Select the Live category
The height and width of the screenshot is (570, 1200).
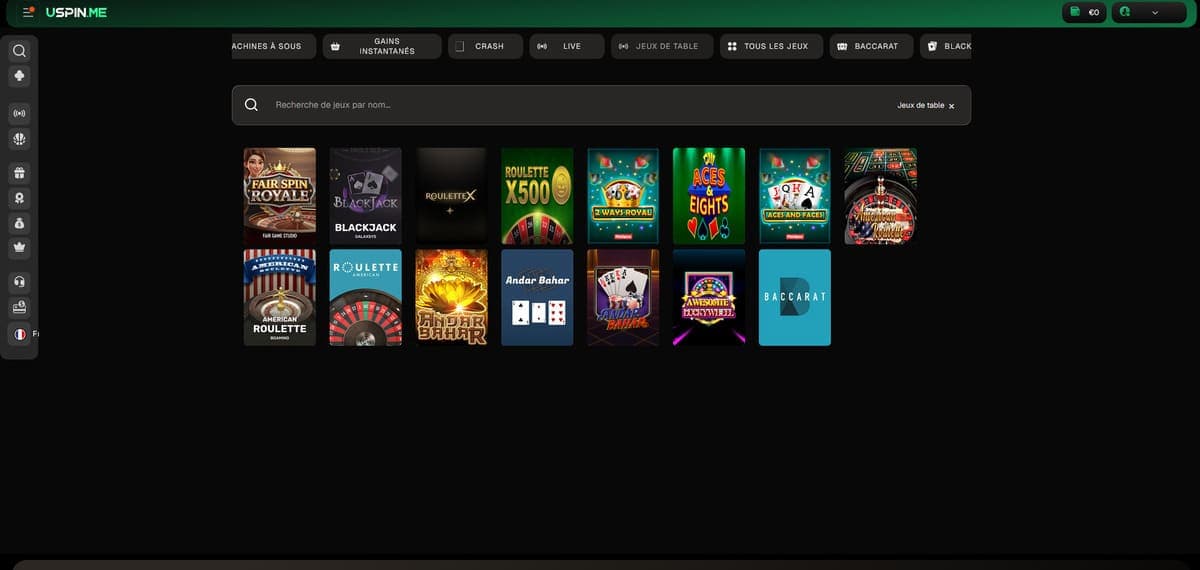pos(567,46)
